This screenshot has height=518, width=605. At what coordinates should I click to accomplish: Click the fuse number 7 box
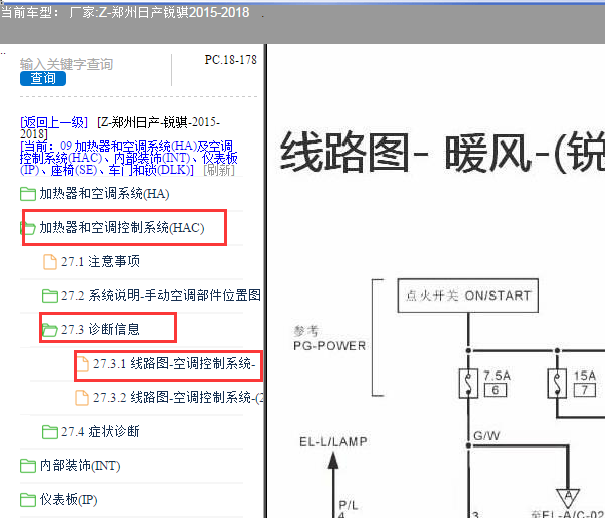click(585, 390)
